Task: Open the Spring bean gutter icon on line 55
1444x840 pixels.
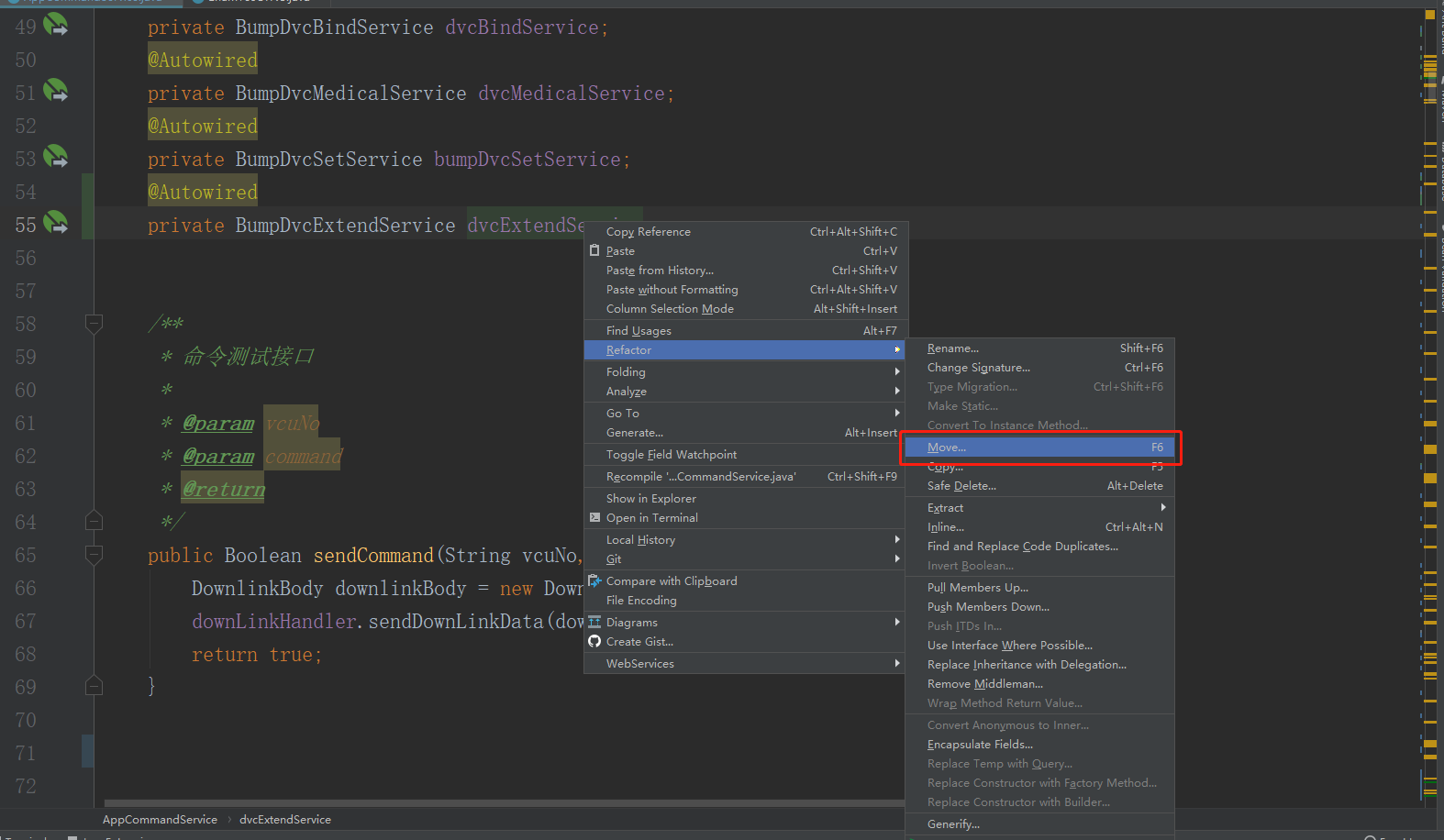Action: click(56, 223)
